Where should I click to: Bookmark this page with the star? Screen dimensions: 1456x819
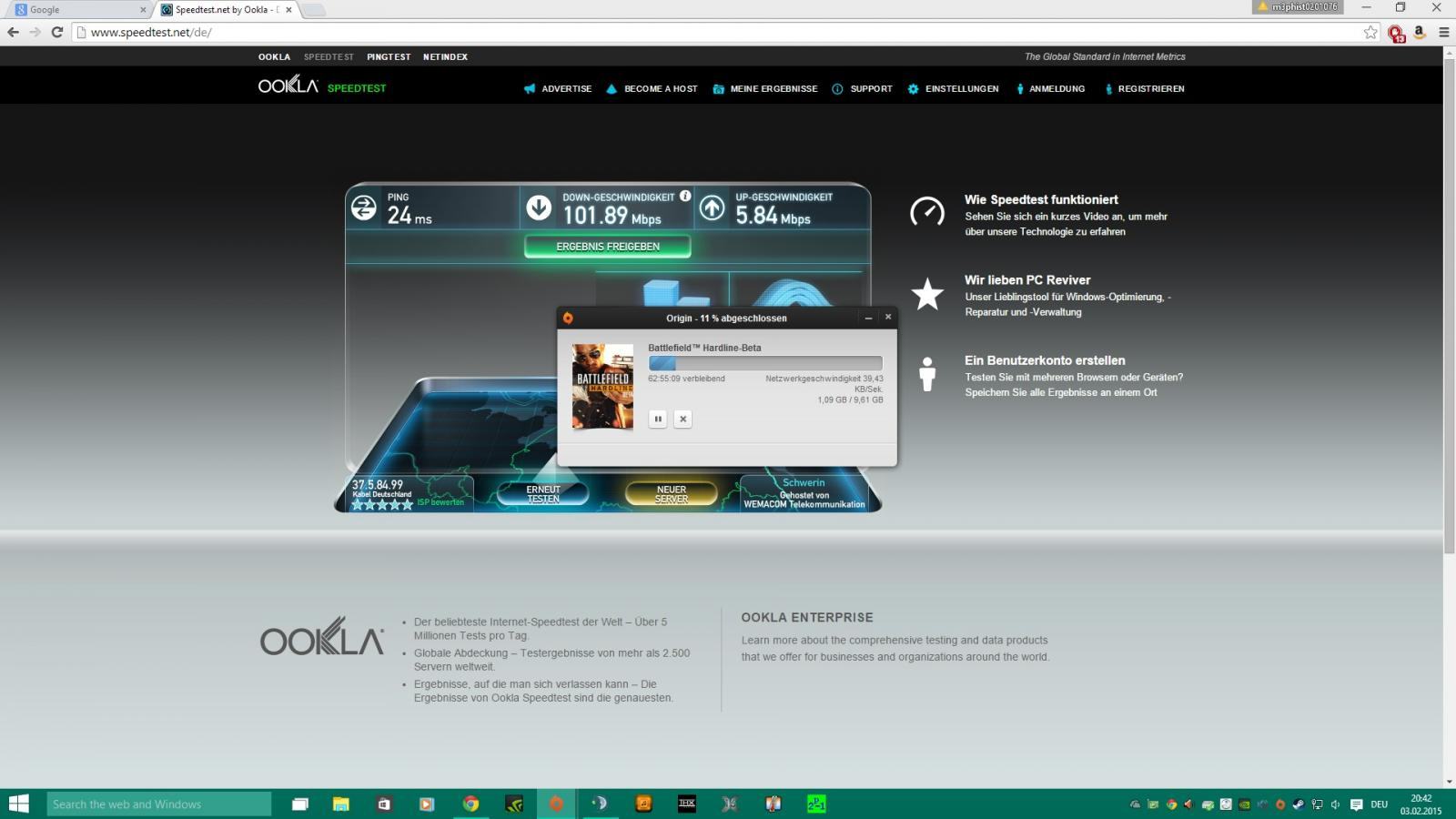click(x=1370, y=32)
